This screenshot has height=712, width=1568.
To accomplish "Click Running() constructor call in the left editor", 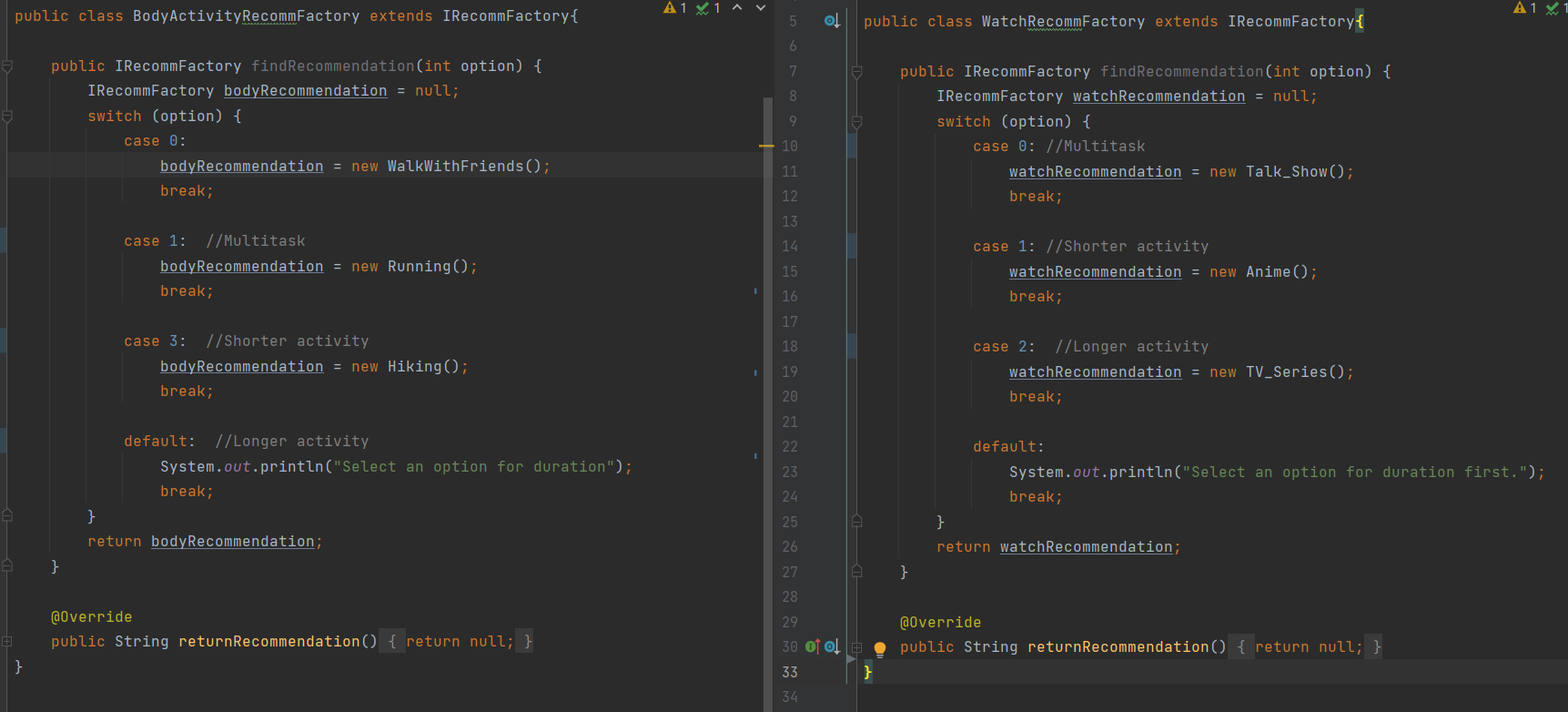I will [428, 266].
